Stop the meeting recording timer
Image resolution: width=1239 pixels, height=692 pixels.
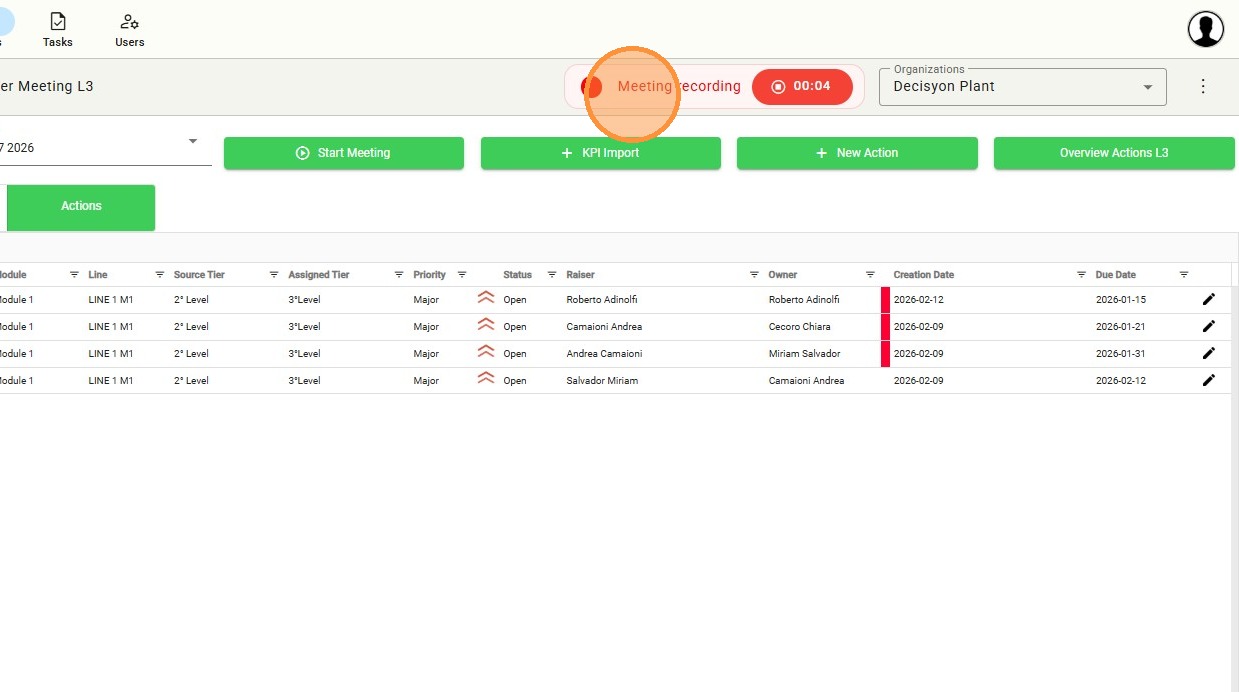point(802,87)
